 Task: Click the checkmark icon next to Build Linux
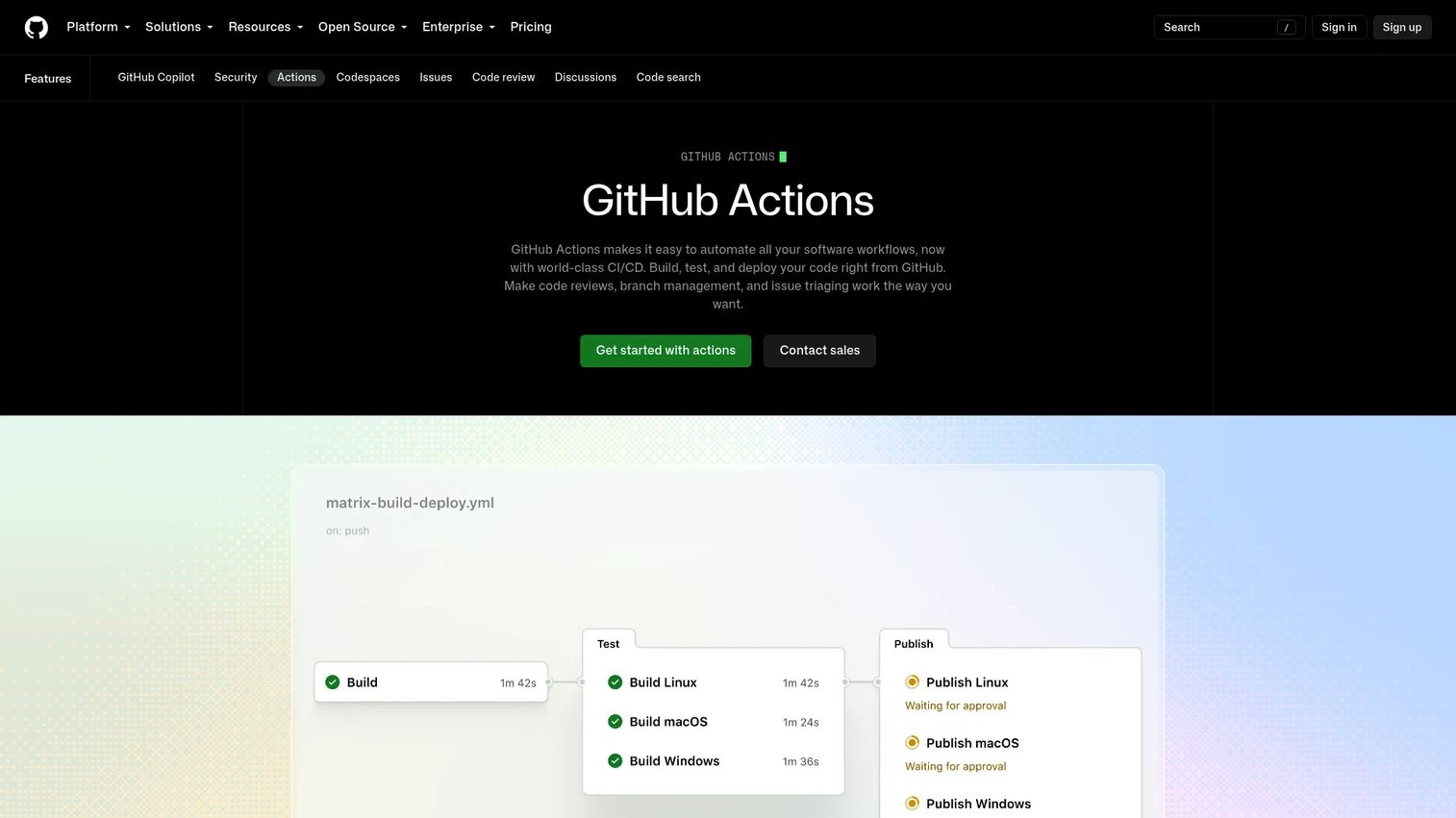pyautogui.click(x=615, y=682)
